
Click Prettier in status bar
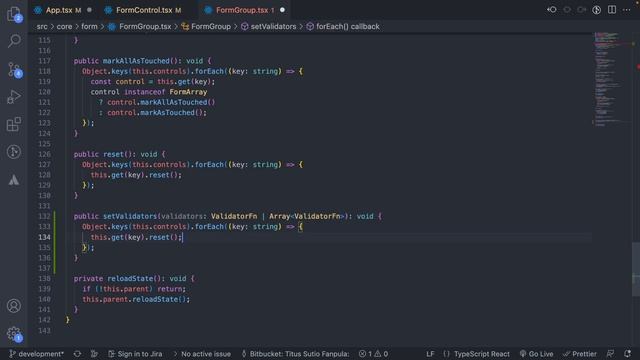[x=580, y=354]
